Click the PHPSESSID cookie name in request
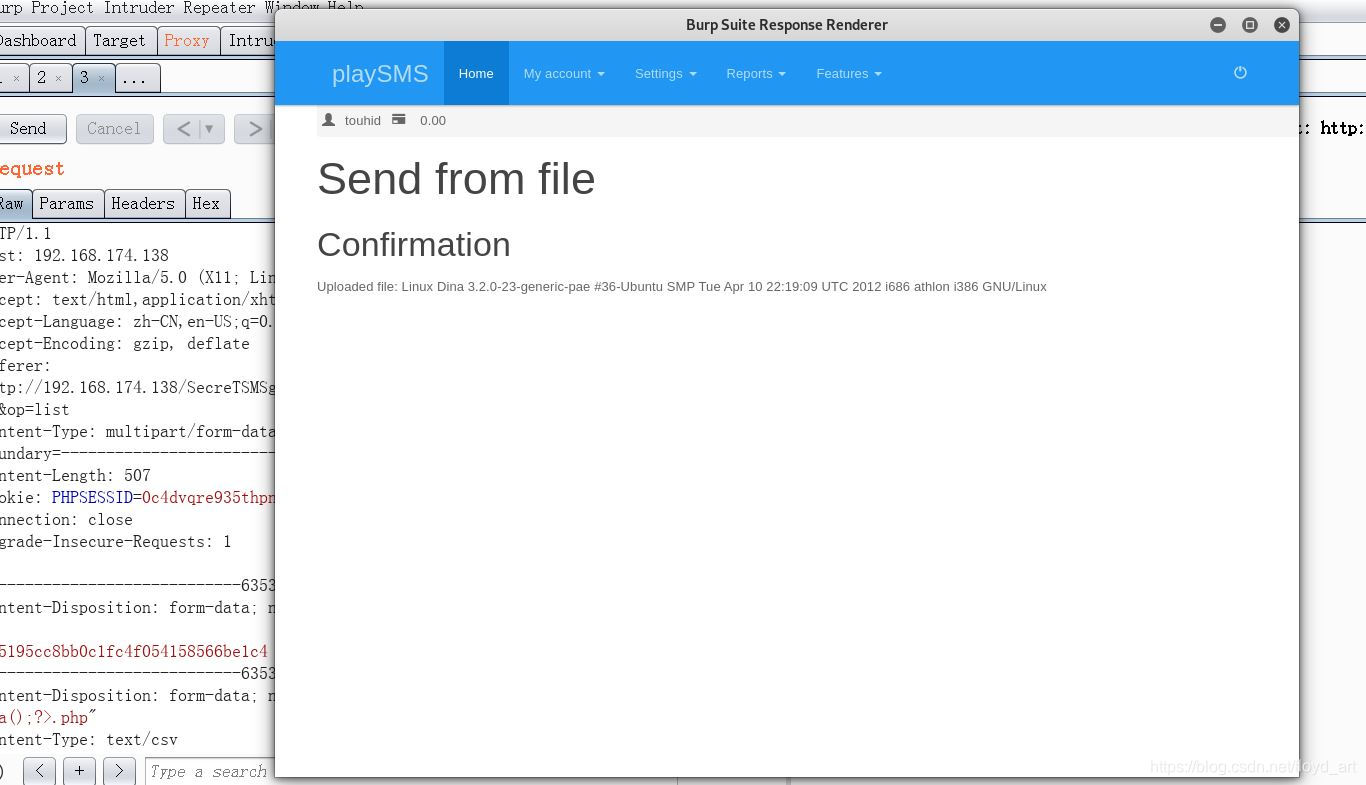 coord(92,498)
